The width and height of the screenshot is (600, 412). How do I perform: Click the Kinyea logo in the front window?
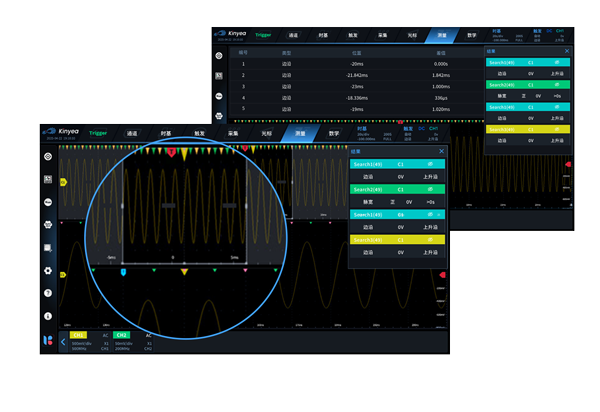coord(61,131)
